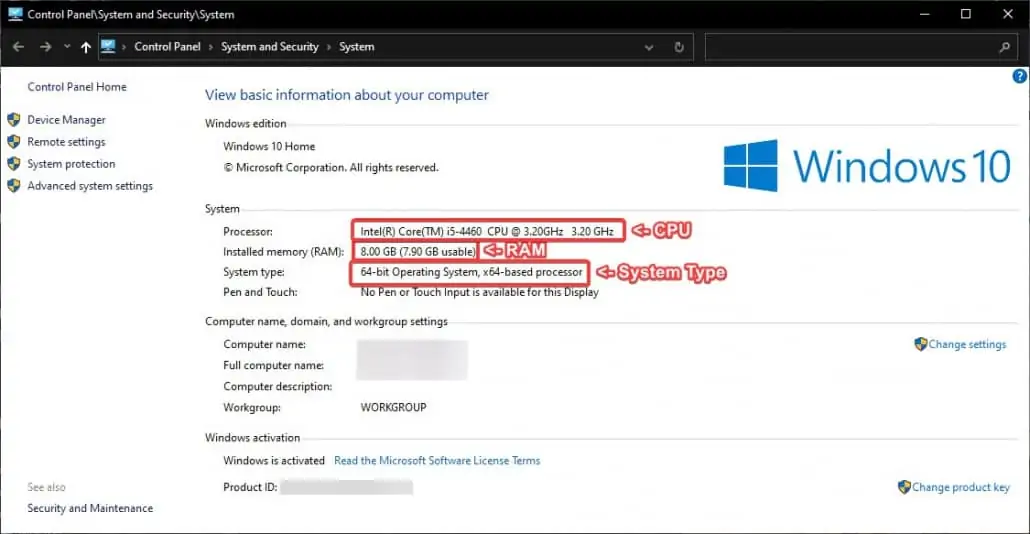Select System and Security breadcrumb

[269, 47]
